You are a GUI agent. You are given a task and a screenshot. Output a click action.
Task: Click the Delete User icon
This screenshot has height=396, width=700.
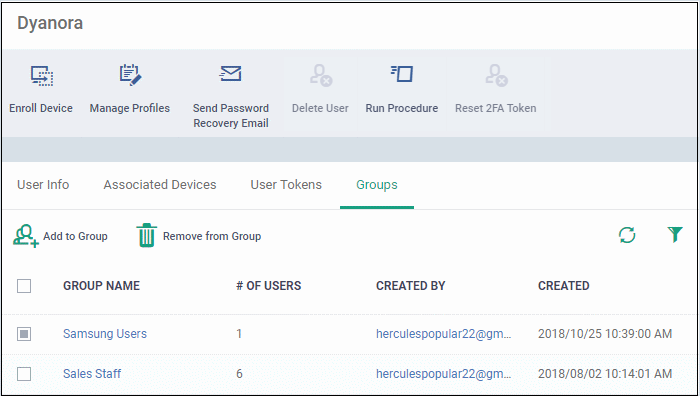(321, 75)
